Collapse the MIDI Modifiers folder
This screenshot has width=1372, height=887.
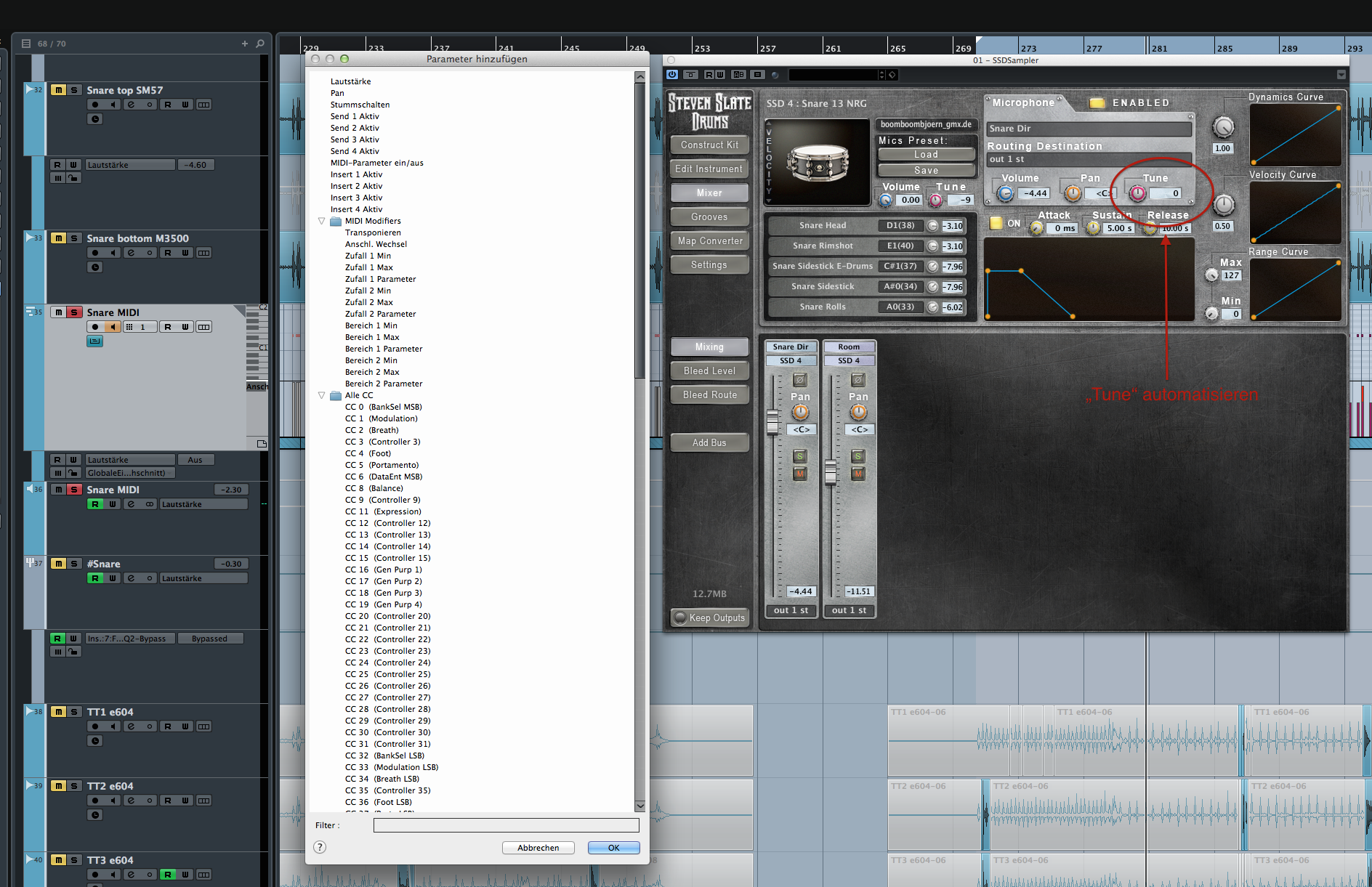tap(321, 221)
